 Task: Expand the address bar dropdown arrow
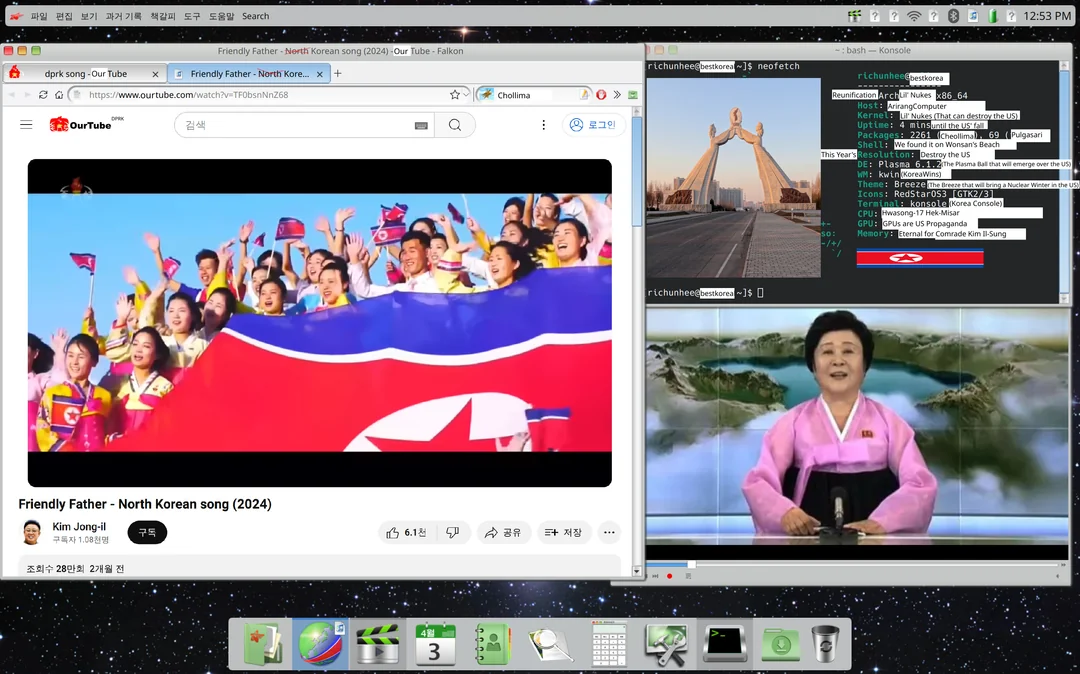(x=466, y=95)
